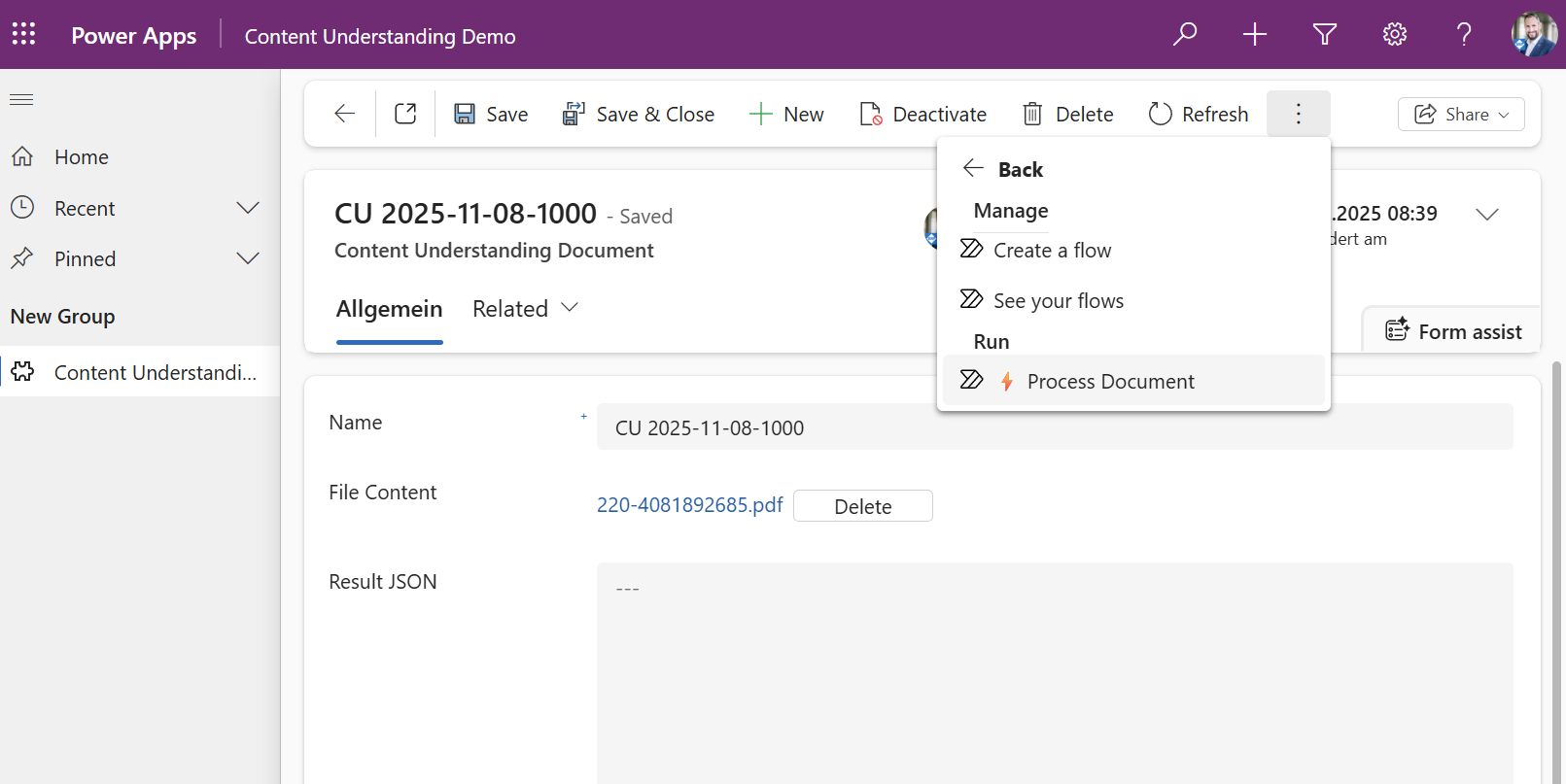The width and height of the screenshot is (1566, 784).
Task: Choose See your flows menu item
Action: pos(1133,300)
